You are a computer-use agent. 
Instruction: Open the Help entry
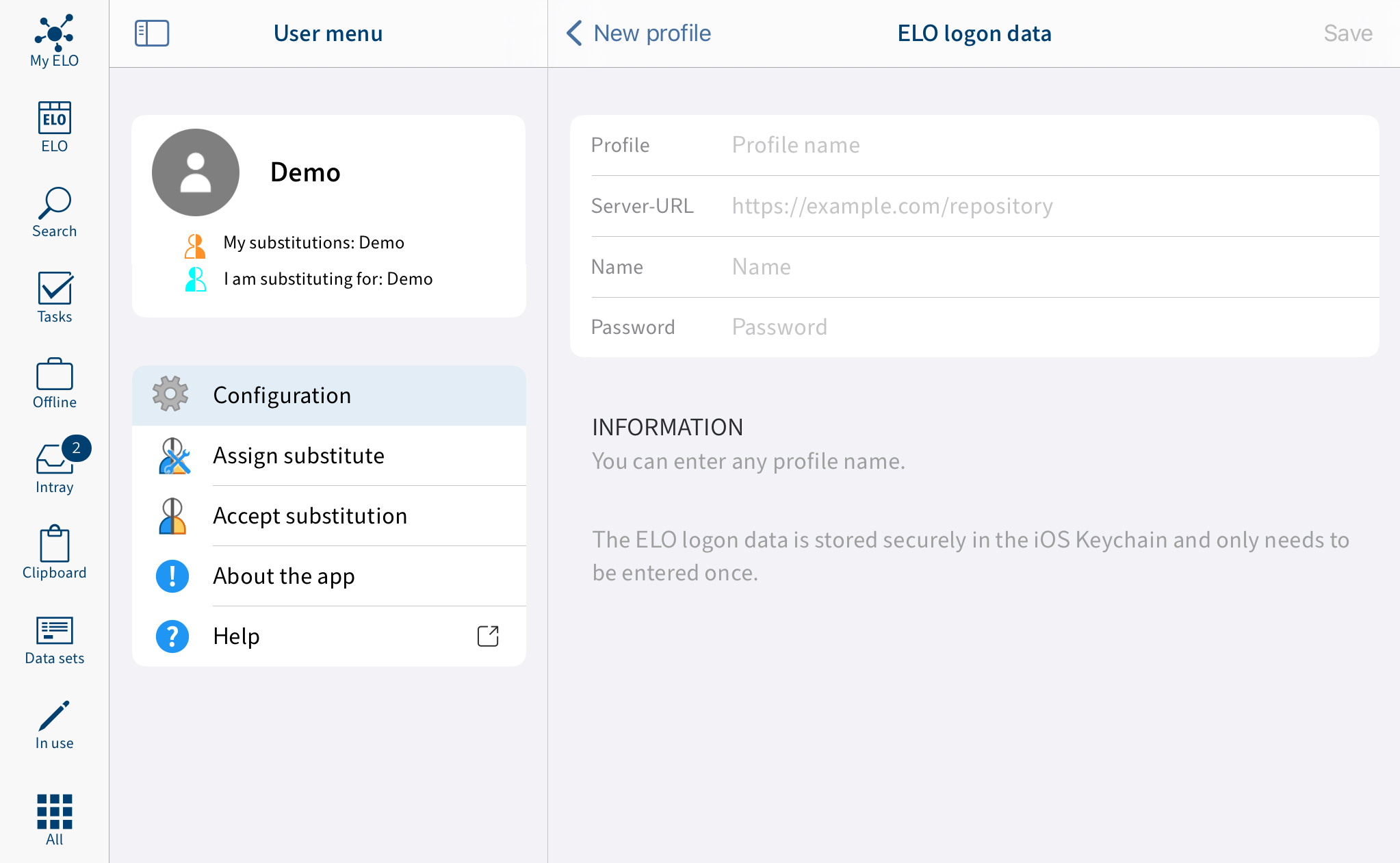[329, 636]
